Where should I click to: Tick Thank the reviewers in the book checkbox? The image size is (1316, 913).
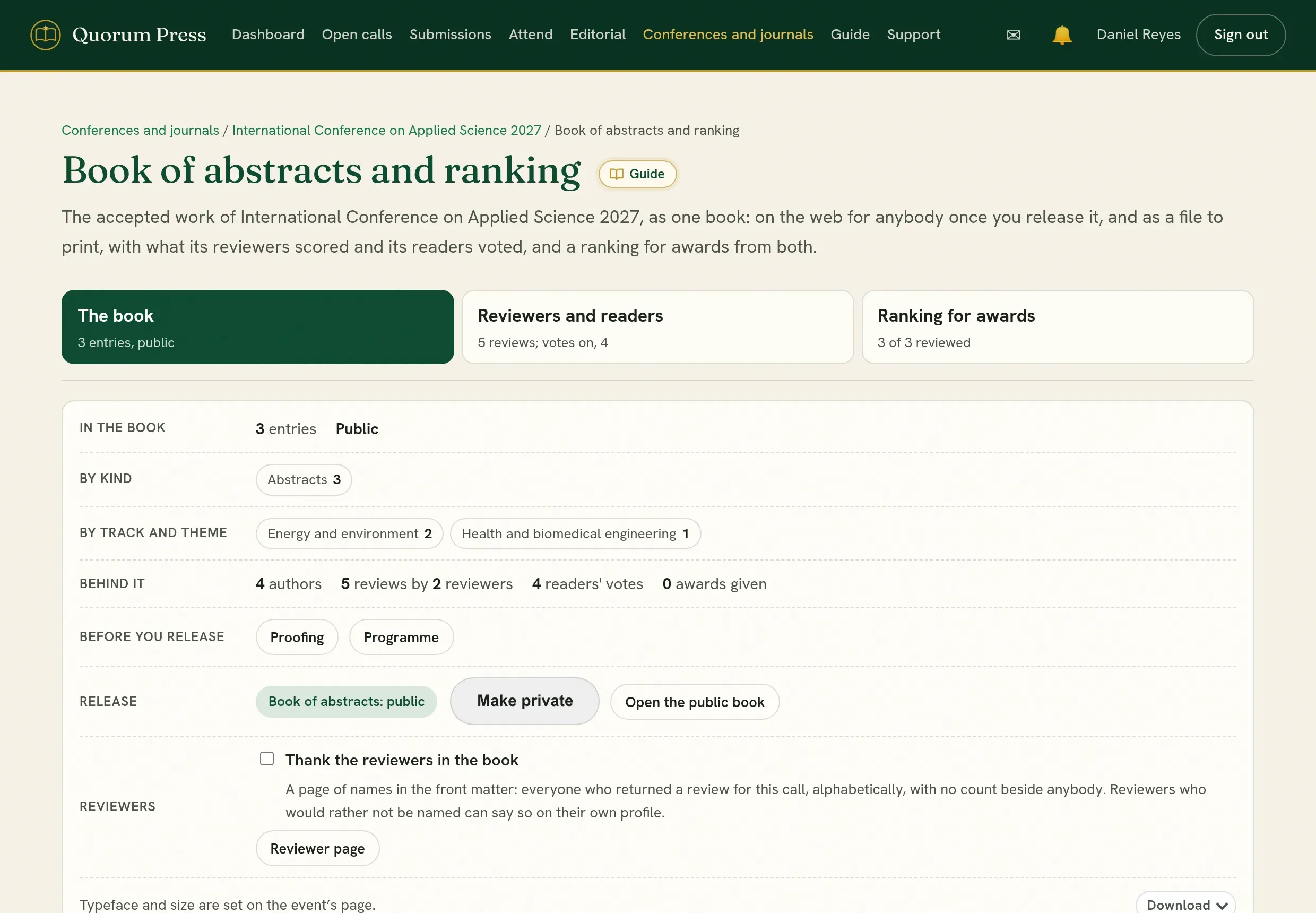coord(266,759)
